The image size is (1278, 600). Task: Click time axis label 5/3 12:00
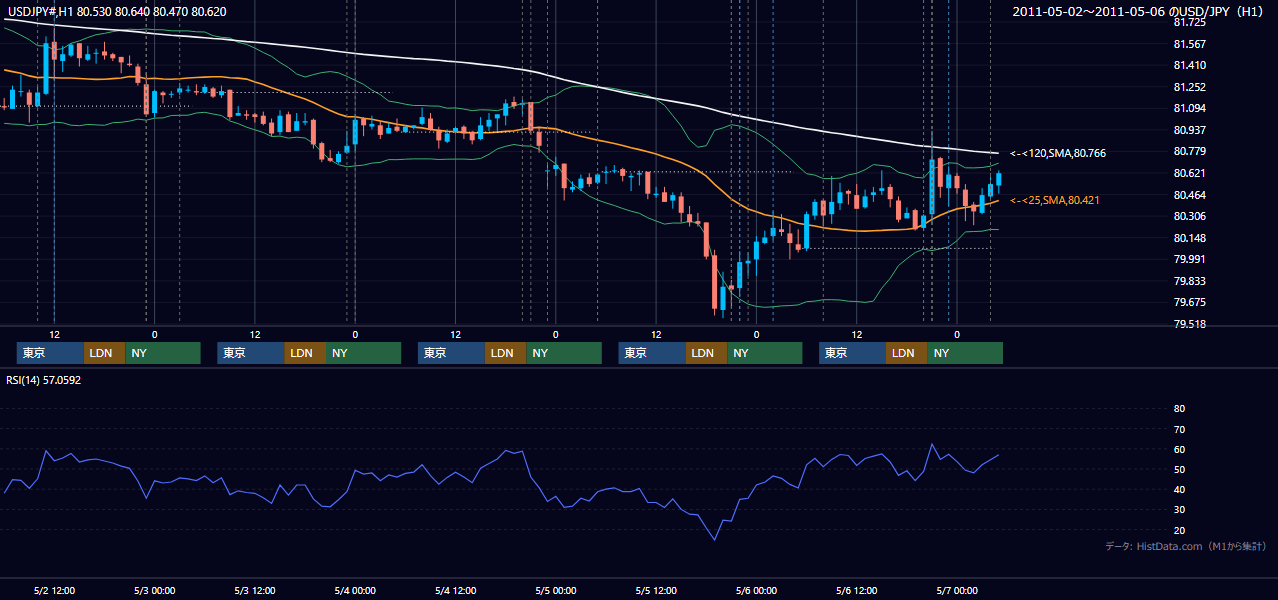[255, 590]
